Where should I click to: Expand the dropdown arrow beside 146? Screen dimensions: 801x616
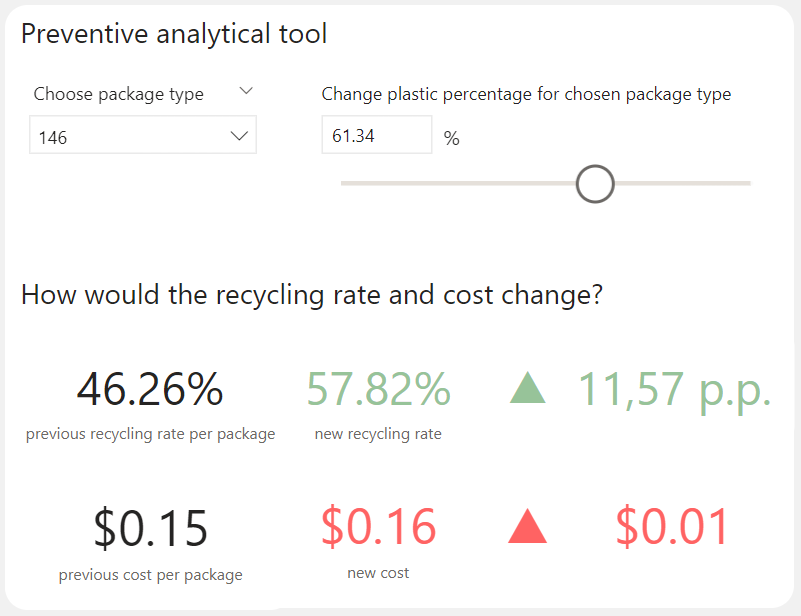[x=240, y=134]
